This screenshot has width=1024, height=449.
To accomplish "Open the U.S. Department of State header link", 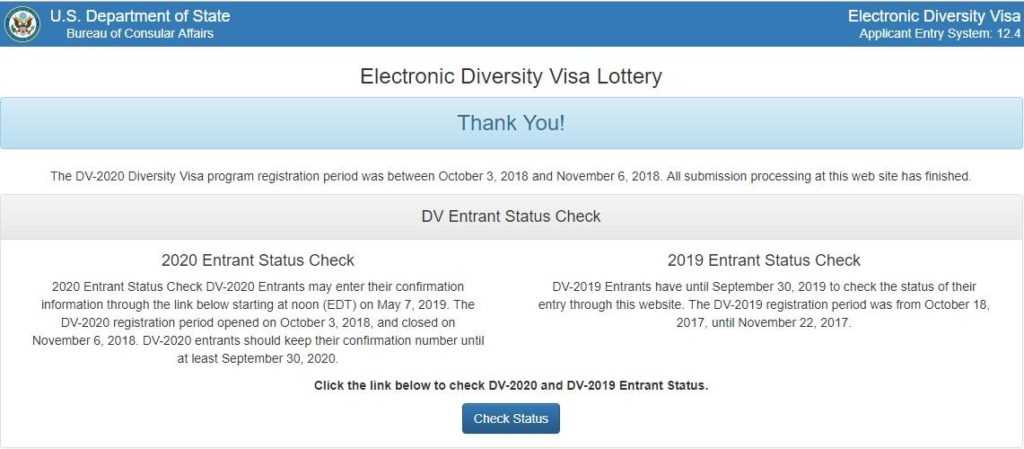I will pos(140,16).
